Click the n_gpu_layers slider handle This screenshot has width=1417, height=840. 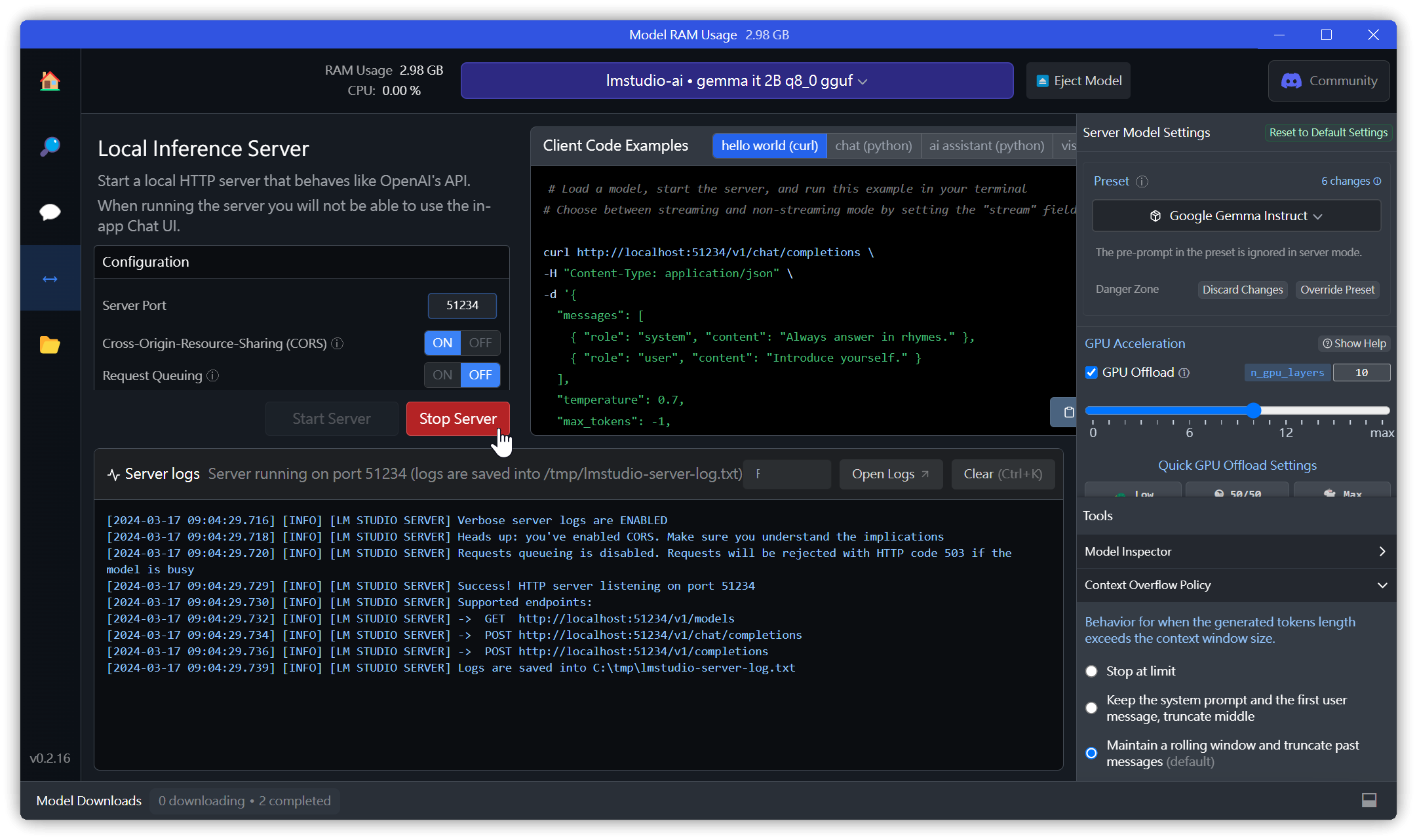1254,411
